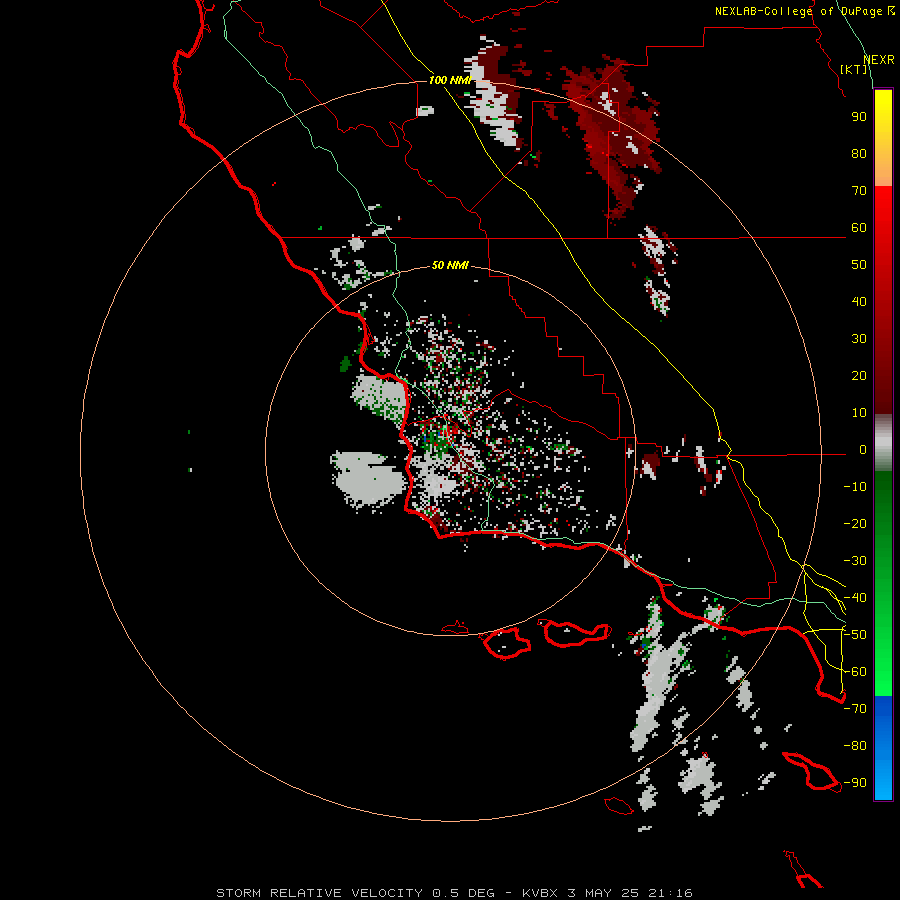Click the -80 scale value
This screenshot has height=900, width=900.
tap(855, 746)
